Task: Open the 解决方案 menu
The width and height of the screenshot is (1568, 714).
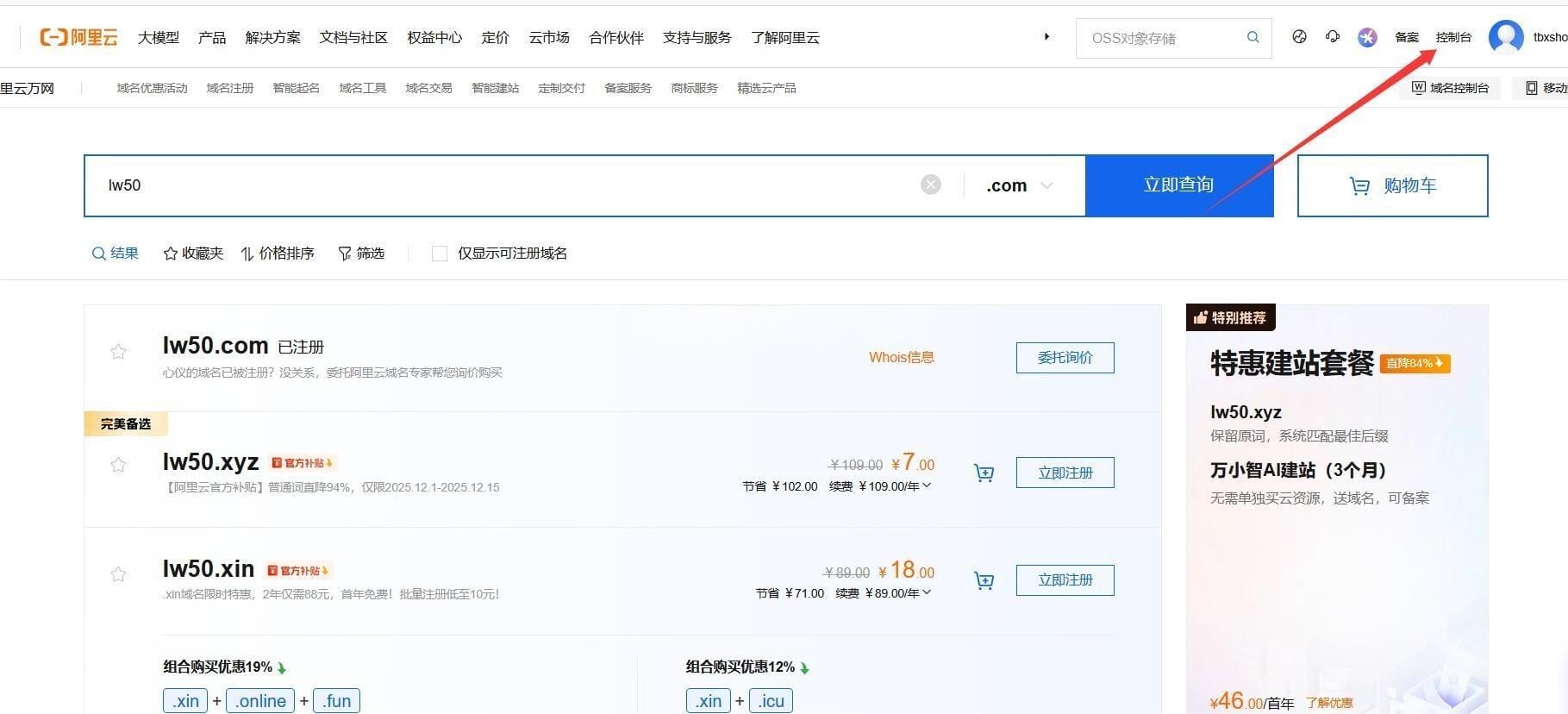Action: click(x=273, y=37)
